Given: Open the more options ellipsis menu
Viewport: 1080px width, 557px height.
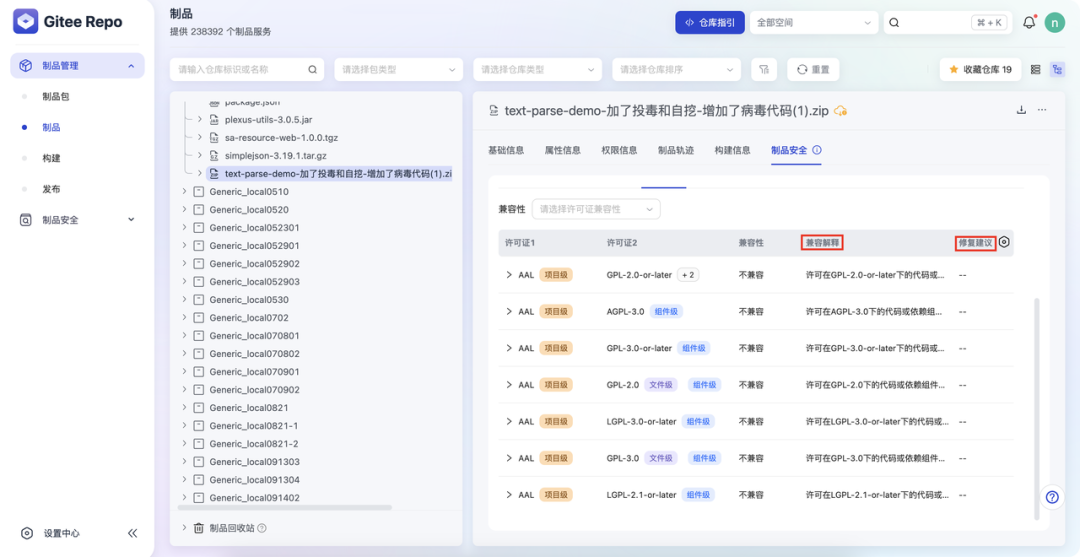Looking at the screenshot, I should [1042, 110].
